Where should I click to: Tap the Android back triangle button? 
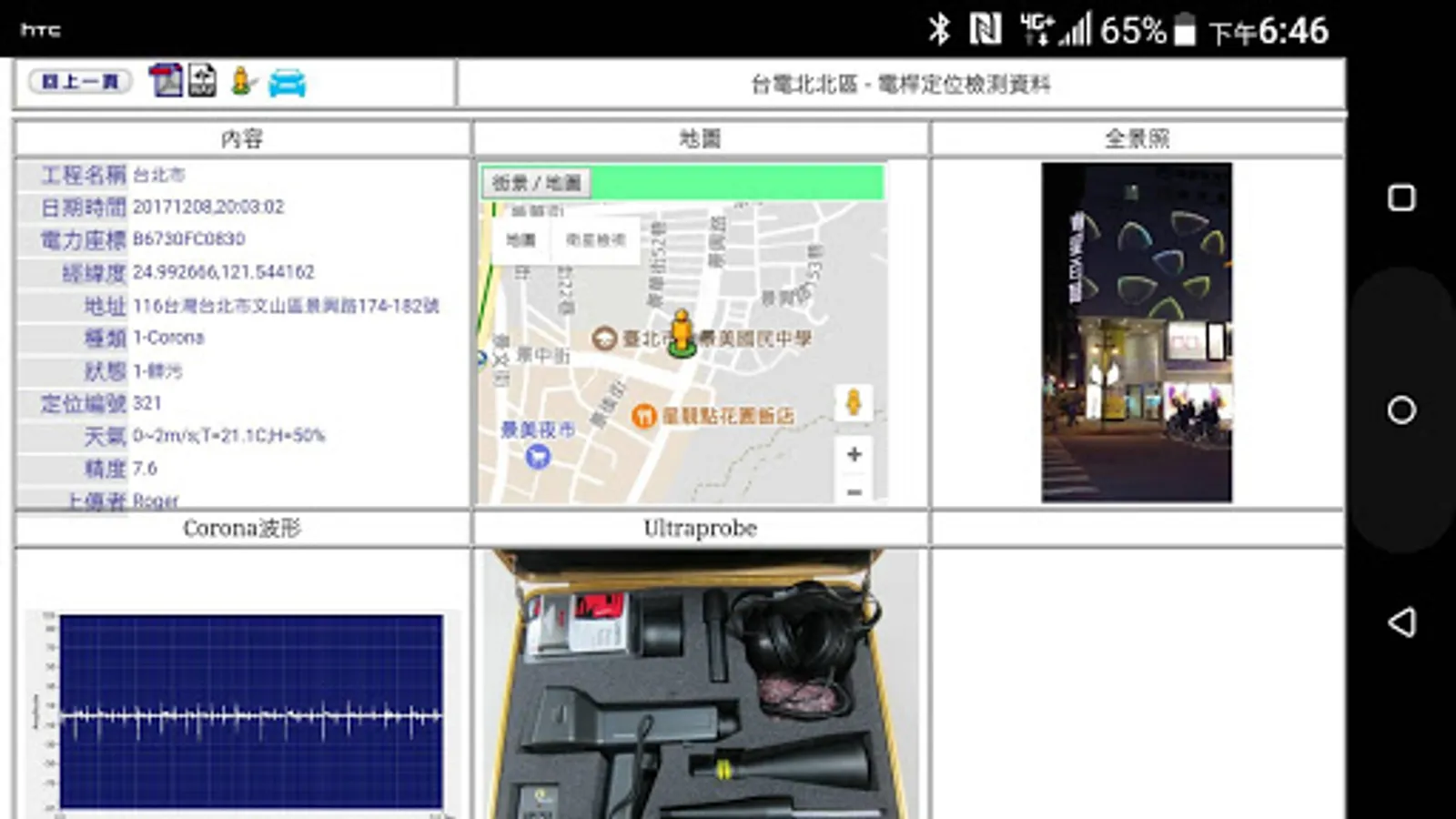1401,622
